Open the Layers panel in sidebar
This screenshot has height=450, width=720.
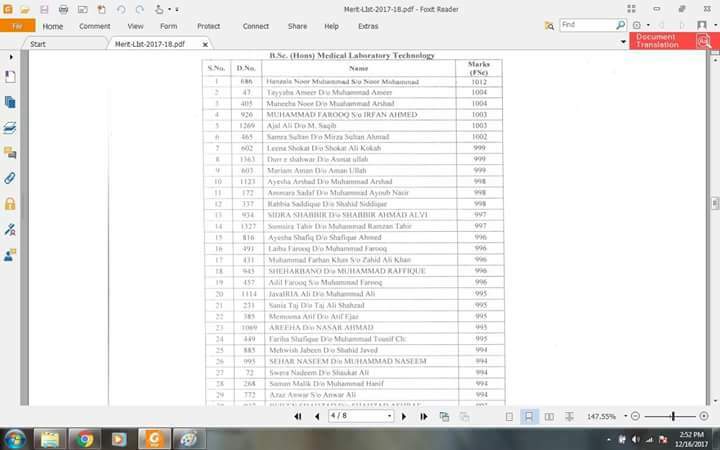10,128
